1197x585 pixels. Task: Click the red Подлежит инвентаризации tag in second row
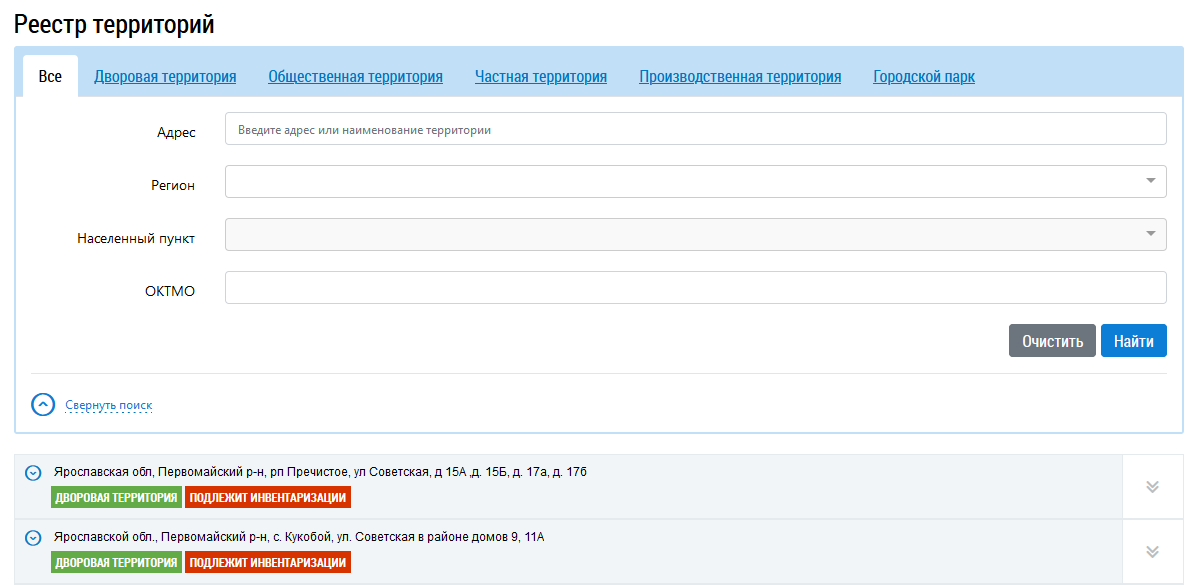point(267,563)
